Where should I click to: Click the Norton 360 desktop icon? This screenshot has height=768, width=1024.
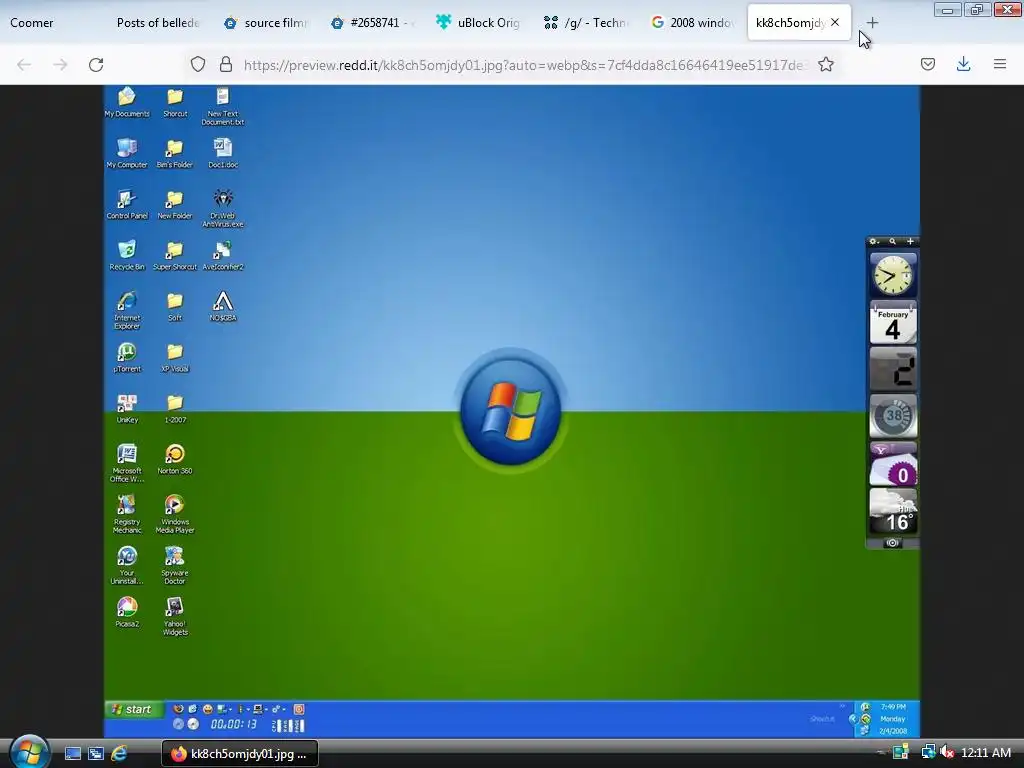(x=174, y=459)
